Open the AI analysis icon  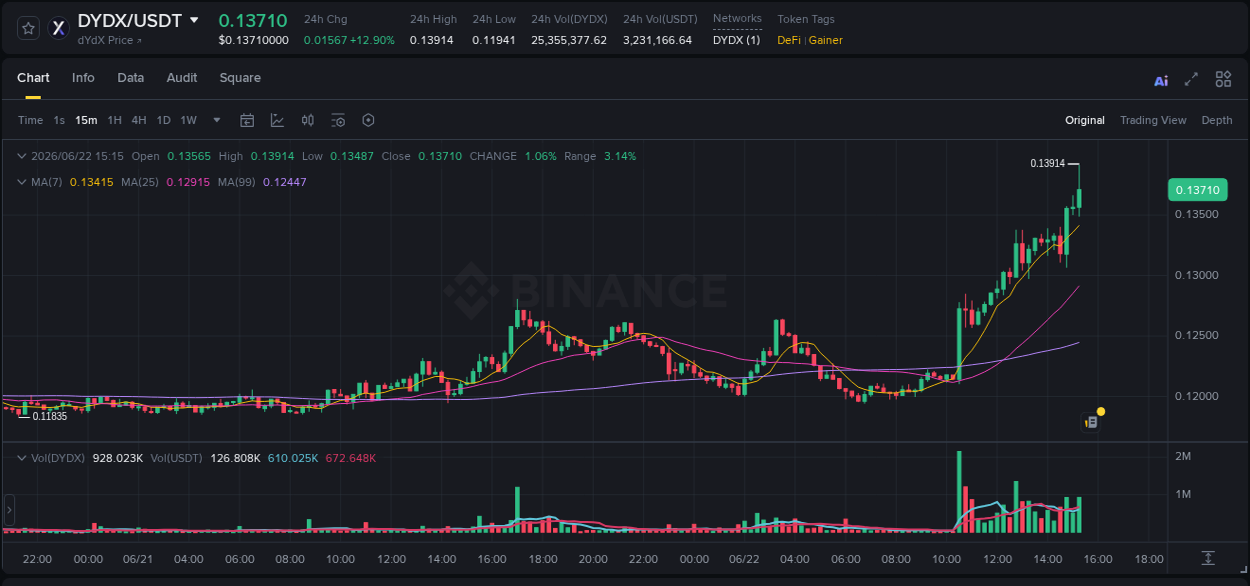(x=1161, y=80)
